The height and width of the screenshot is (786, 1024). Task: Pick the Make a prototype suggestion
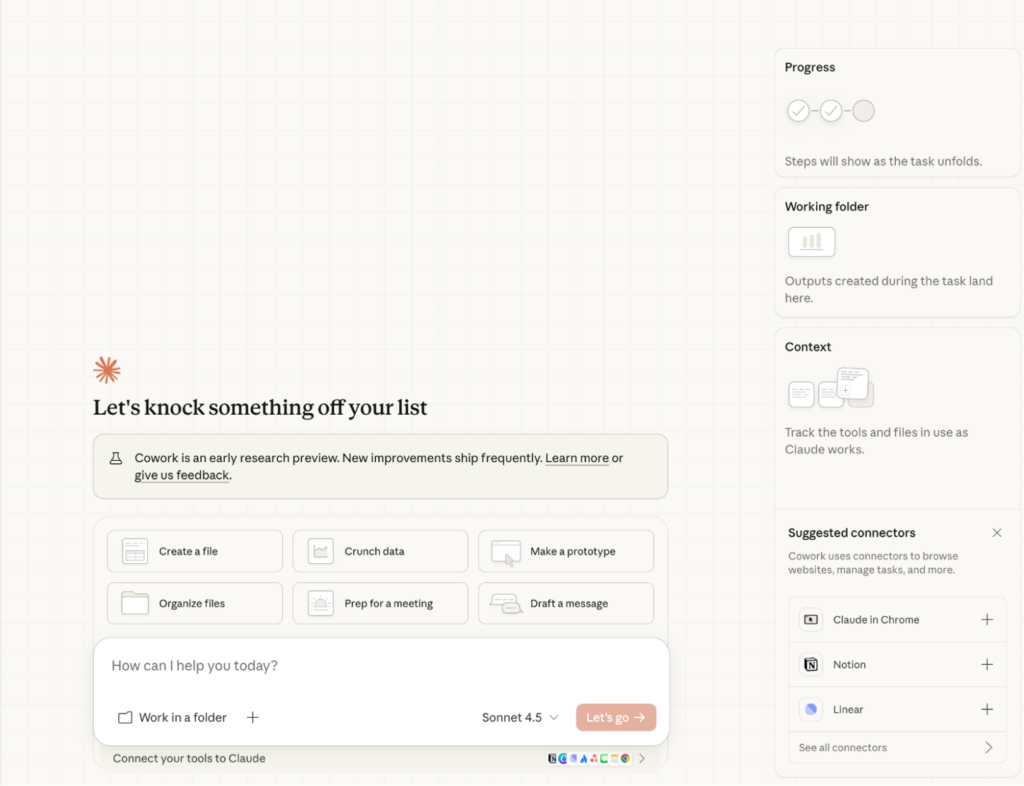[x=566, y=551]
